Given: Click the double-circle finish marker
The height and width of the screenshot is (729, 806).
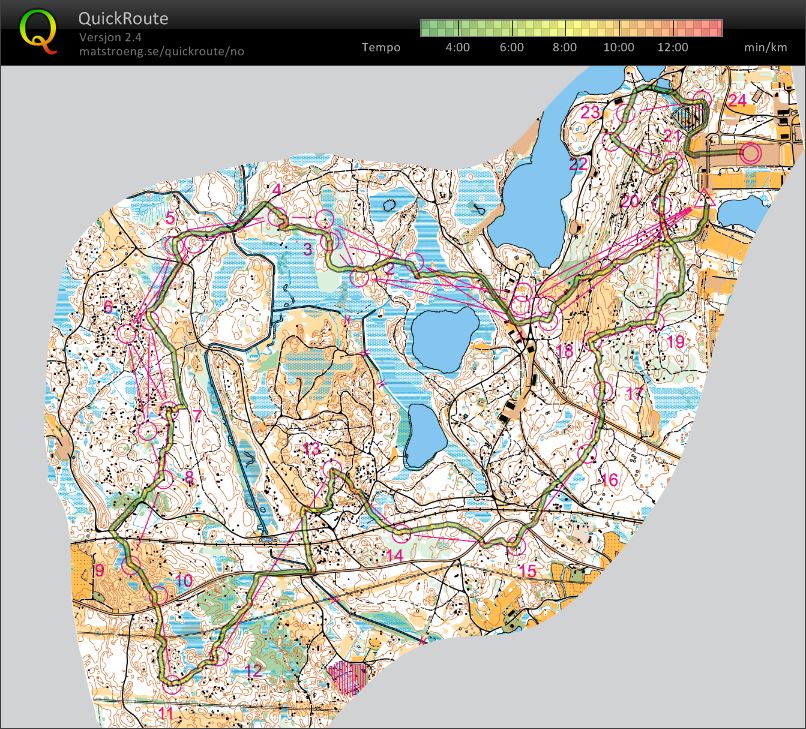Looking at the screenshot, I should pyautogui.click(x=749, y=153).
